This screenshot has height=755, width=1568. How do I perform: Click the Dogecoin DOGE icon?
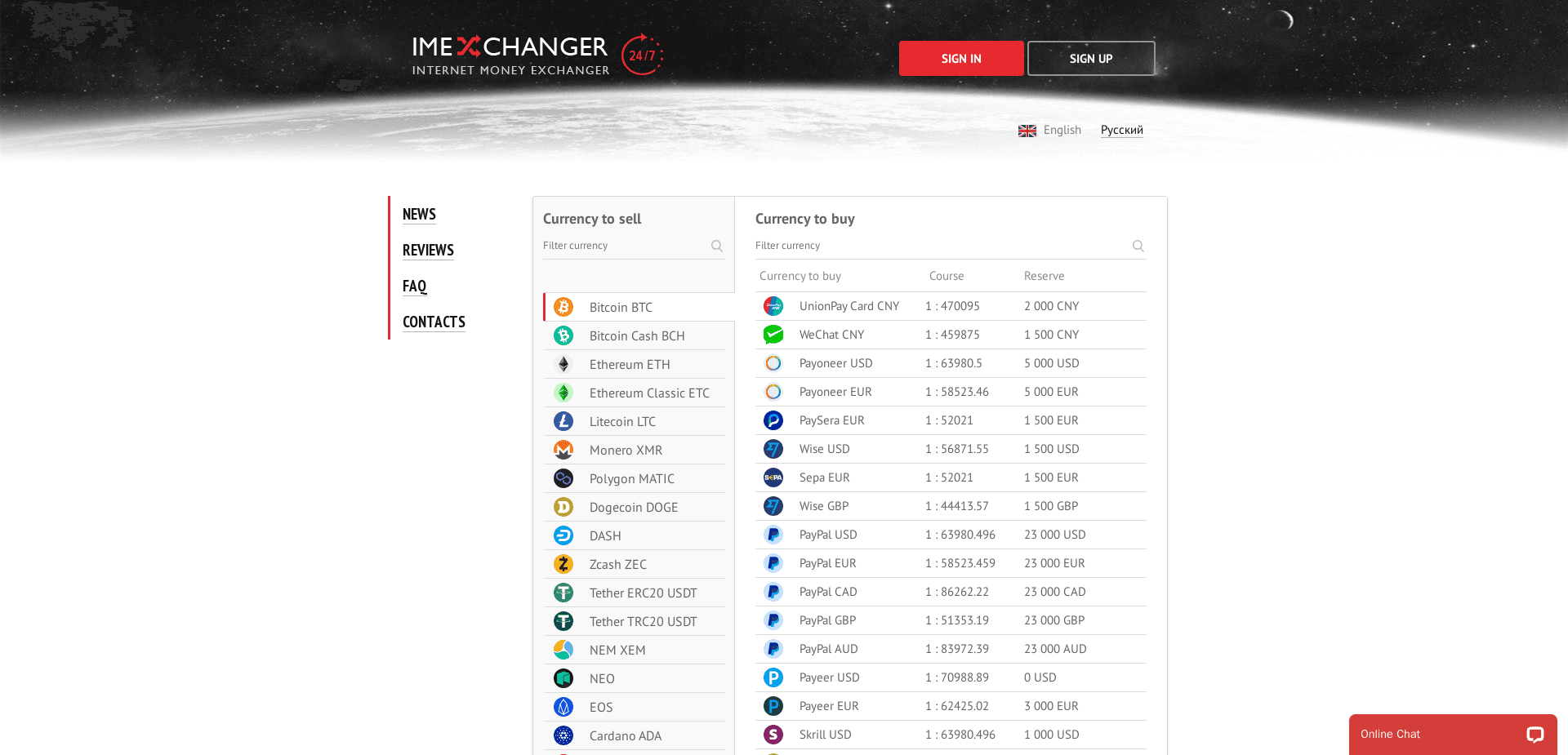pyautogui.click(x=563, y=507)
